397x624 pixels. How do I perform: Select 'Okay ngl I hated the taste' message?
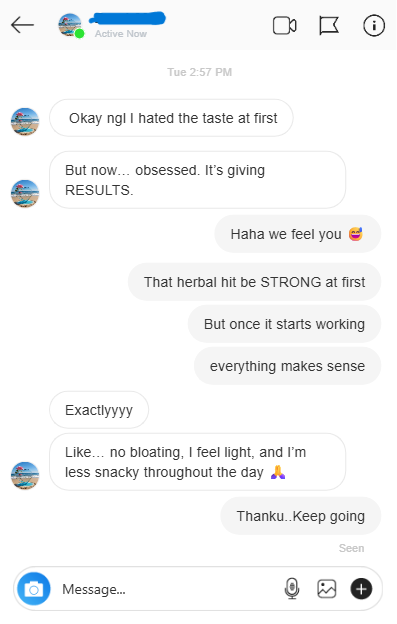point(171,118)
